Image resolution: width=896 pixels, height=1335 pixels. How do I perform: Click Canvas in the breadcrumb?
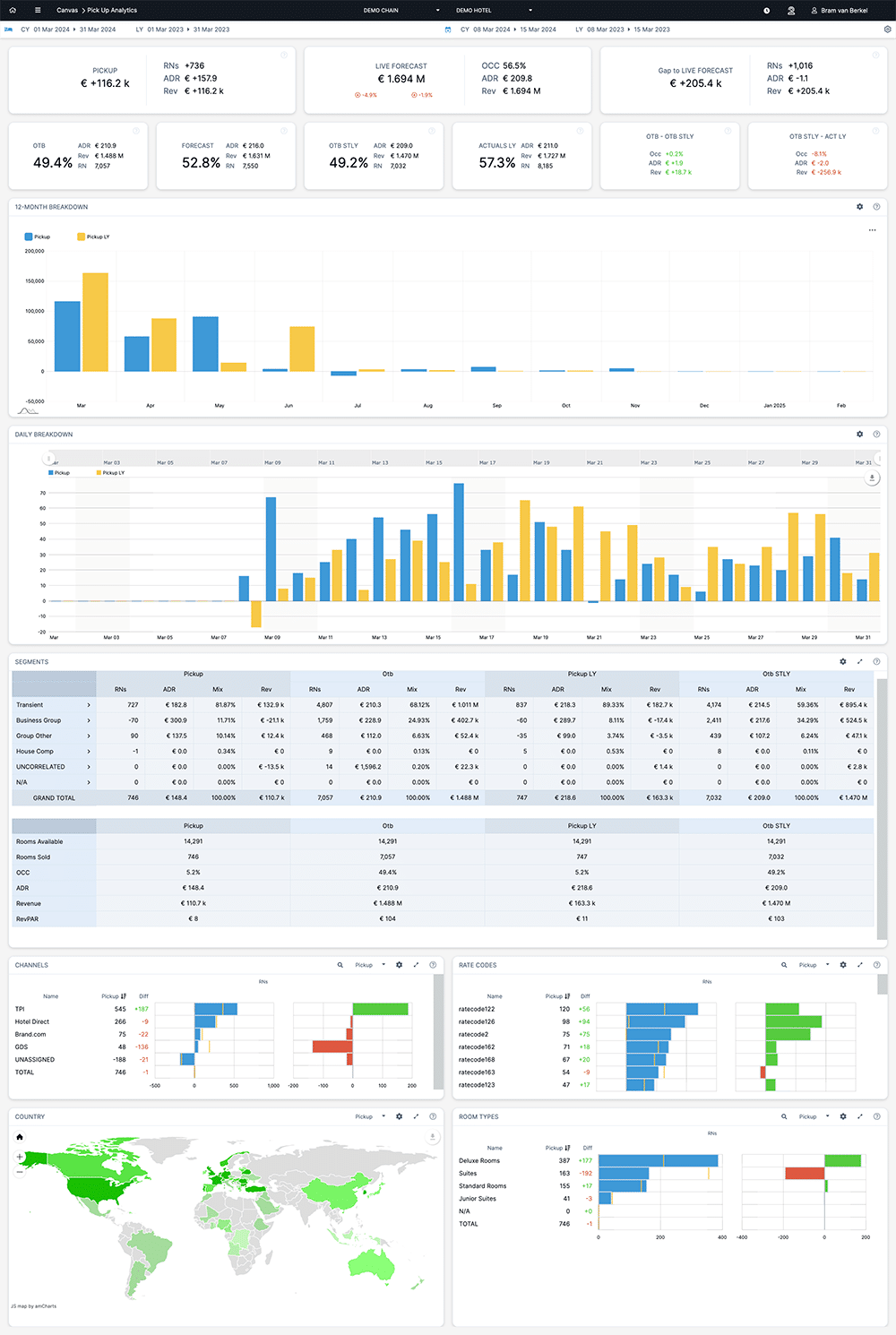[67, 10]
